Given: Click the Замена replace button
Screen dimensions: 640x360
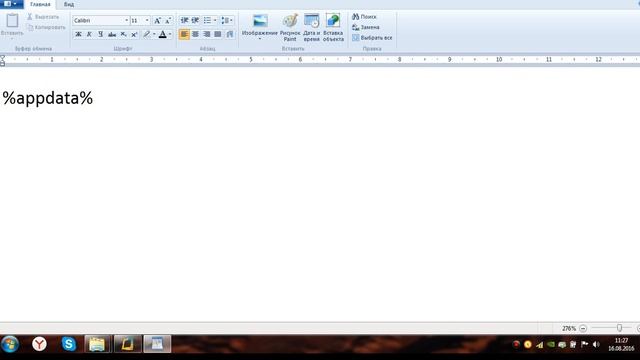Looking at the screenshot, I should point(366,27).
